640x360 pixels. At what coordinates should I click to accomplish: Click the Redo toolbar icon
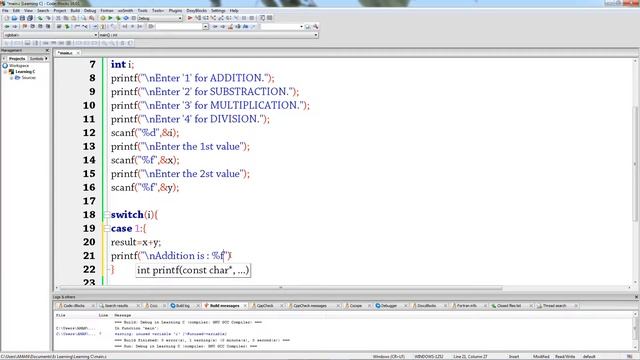click(48, 18)
